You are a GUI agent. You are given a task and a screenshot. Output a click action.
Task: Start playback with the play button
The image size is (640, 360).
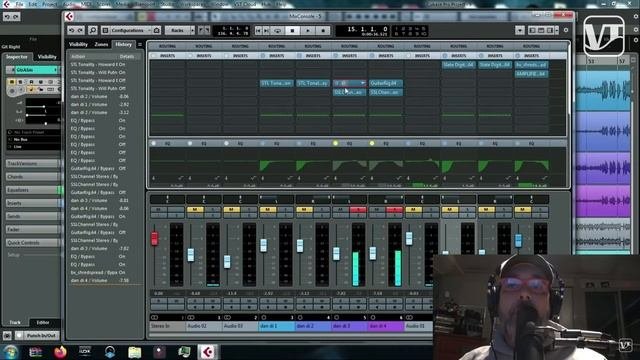(308, 31)
